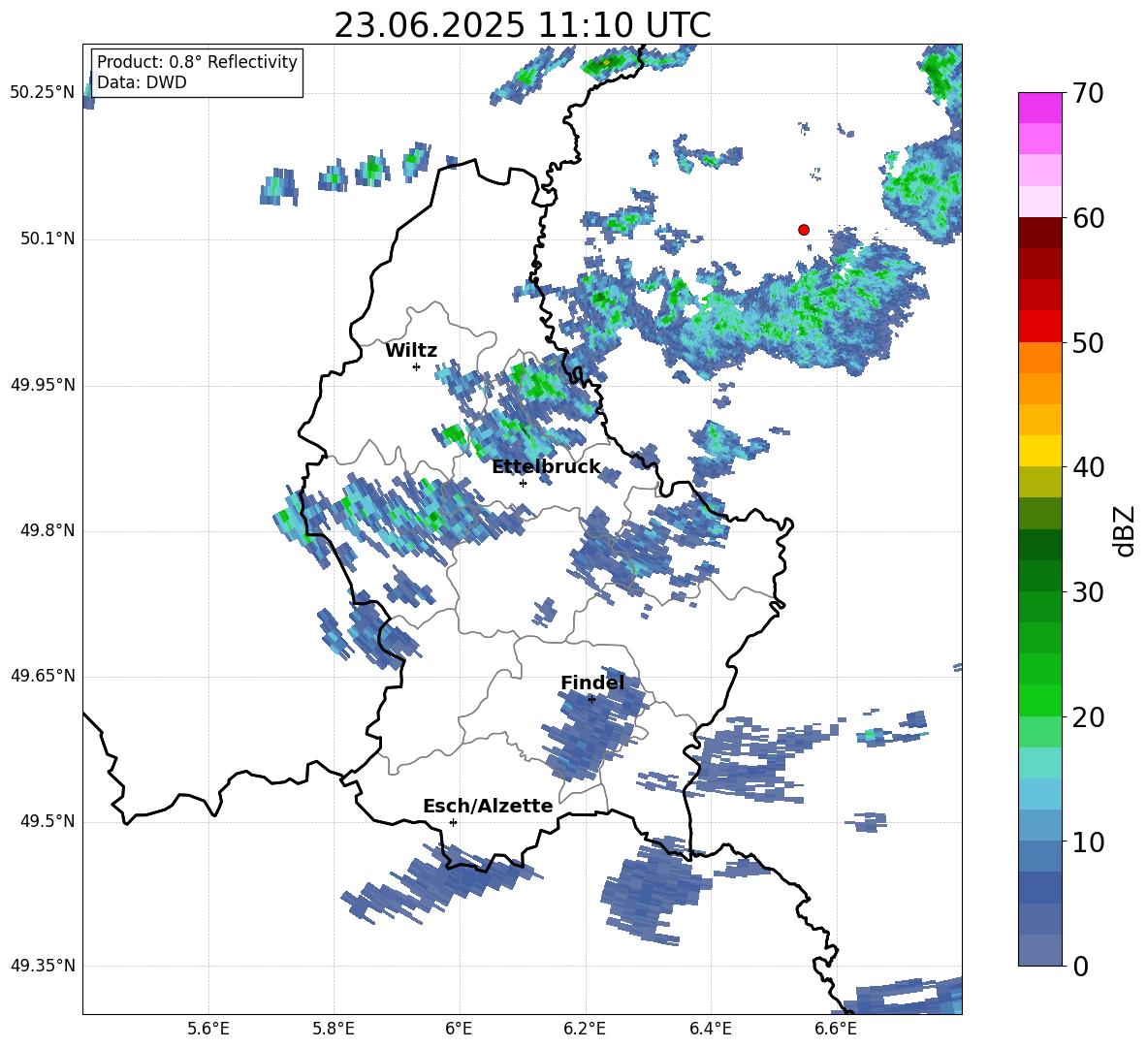Click the dark red colorbar segment below 60
This screenshot has width=1148, height=1048.
(x=1039, y=233)
